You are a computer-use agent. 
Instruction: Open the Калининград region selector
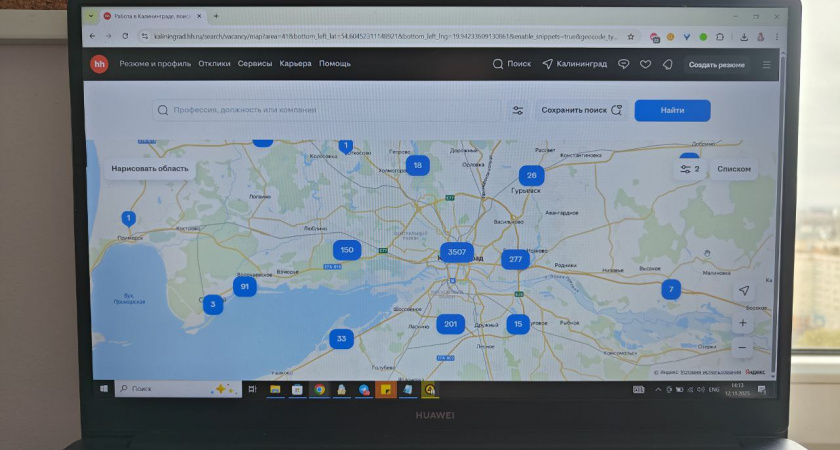click(574, 64)
